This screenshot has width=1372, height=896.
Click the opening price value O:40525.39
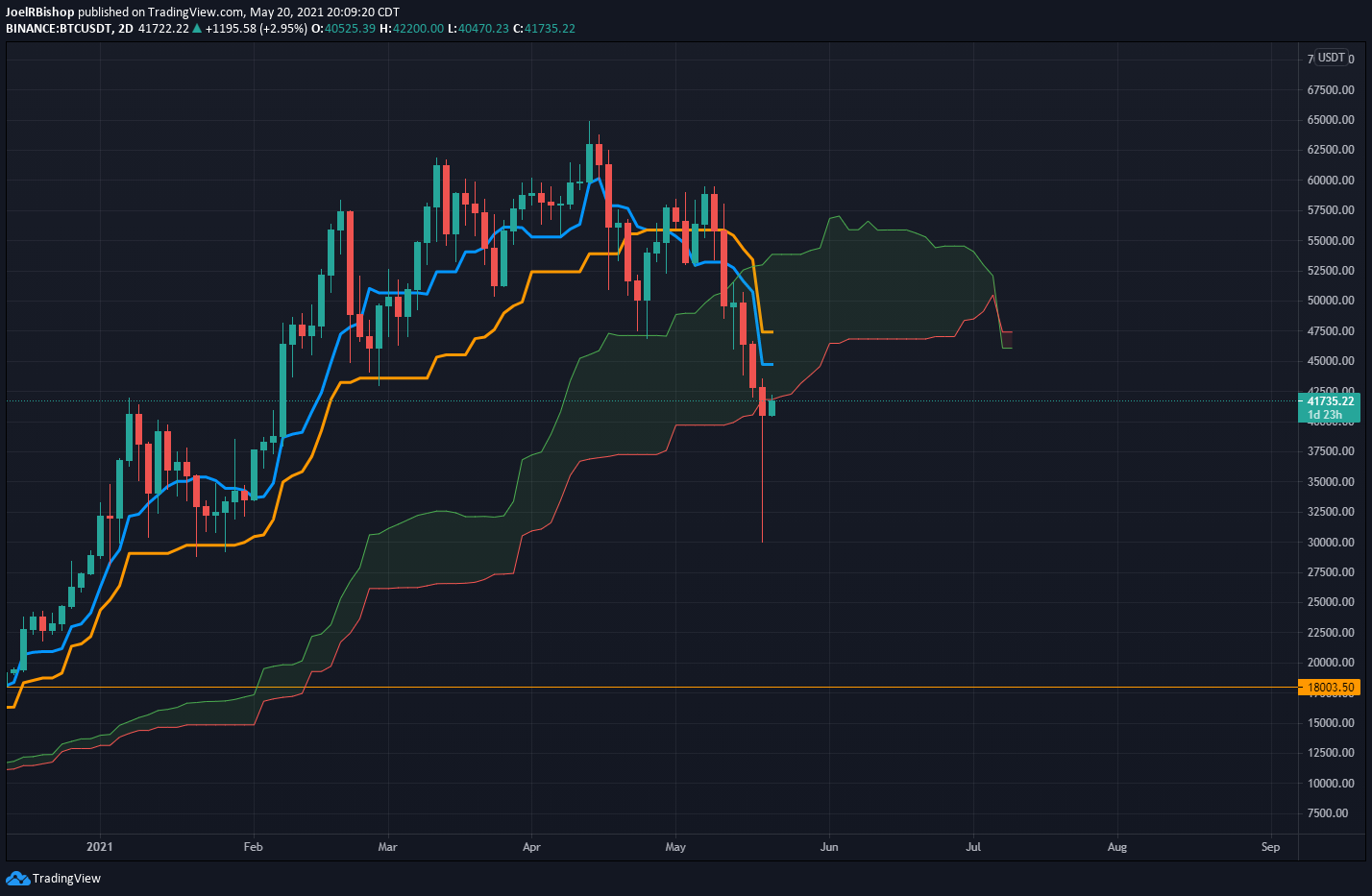pos(344,29)
